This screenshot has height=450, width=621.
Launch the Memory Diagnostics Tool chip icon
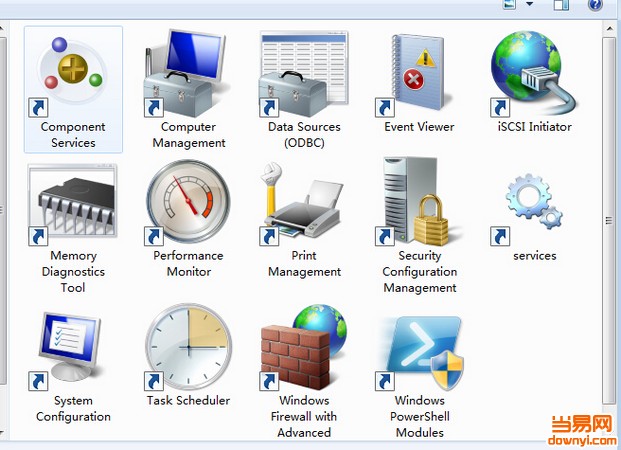73,205
